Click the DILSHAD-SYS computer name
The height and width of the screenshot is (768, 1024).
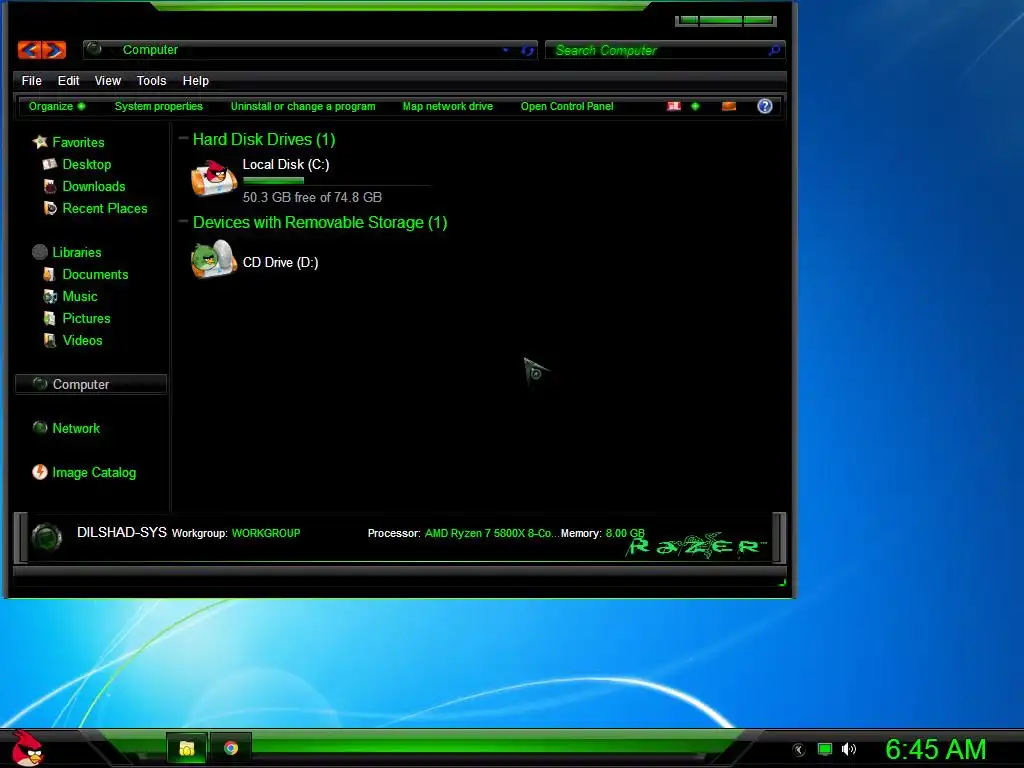pos(121,532)
